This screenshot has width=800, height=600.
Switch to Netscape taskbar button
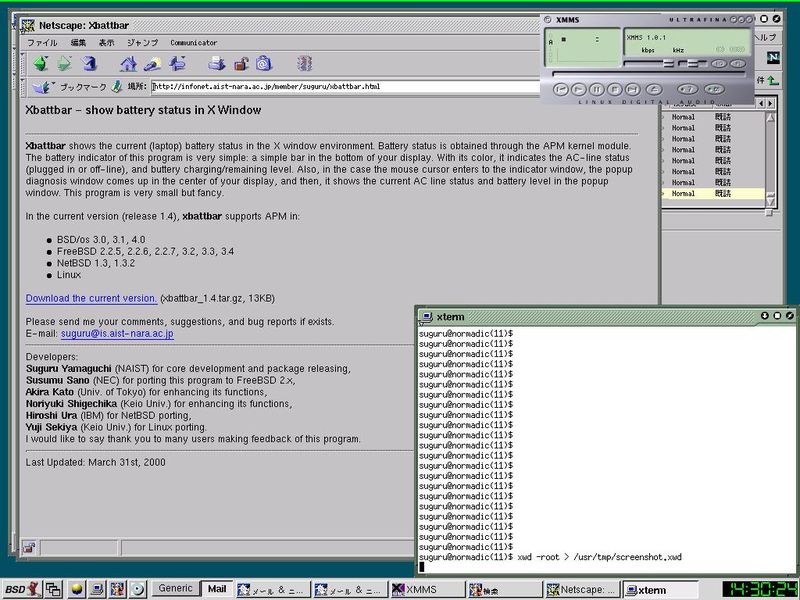click(582, 590)
